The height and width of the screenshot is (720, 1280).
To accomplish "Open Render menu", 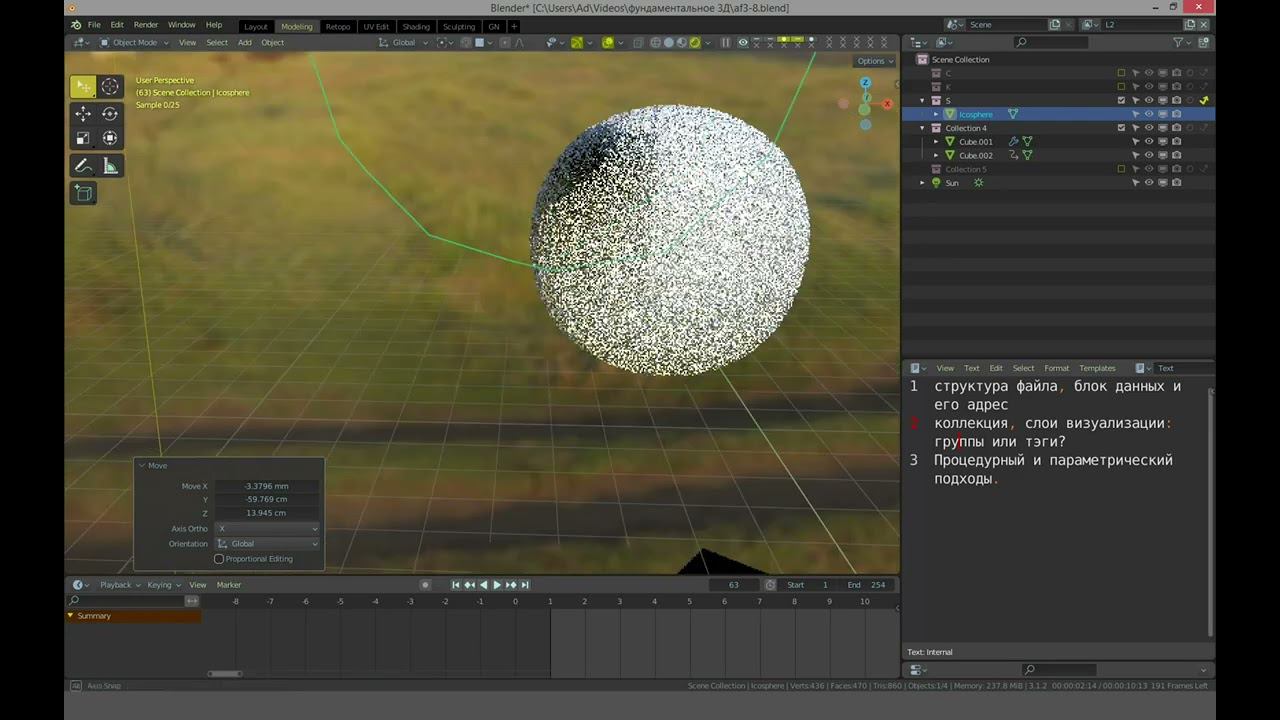I will [146, 25].
